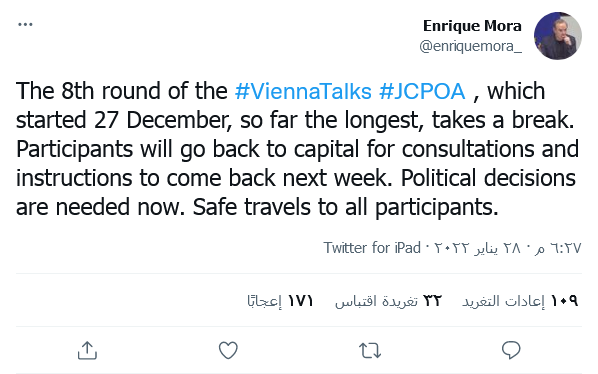This screenshot has width=598, height=374.
Task: Open Enrique Mora's profile picture
Action: click(558, 36)
